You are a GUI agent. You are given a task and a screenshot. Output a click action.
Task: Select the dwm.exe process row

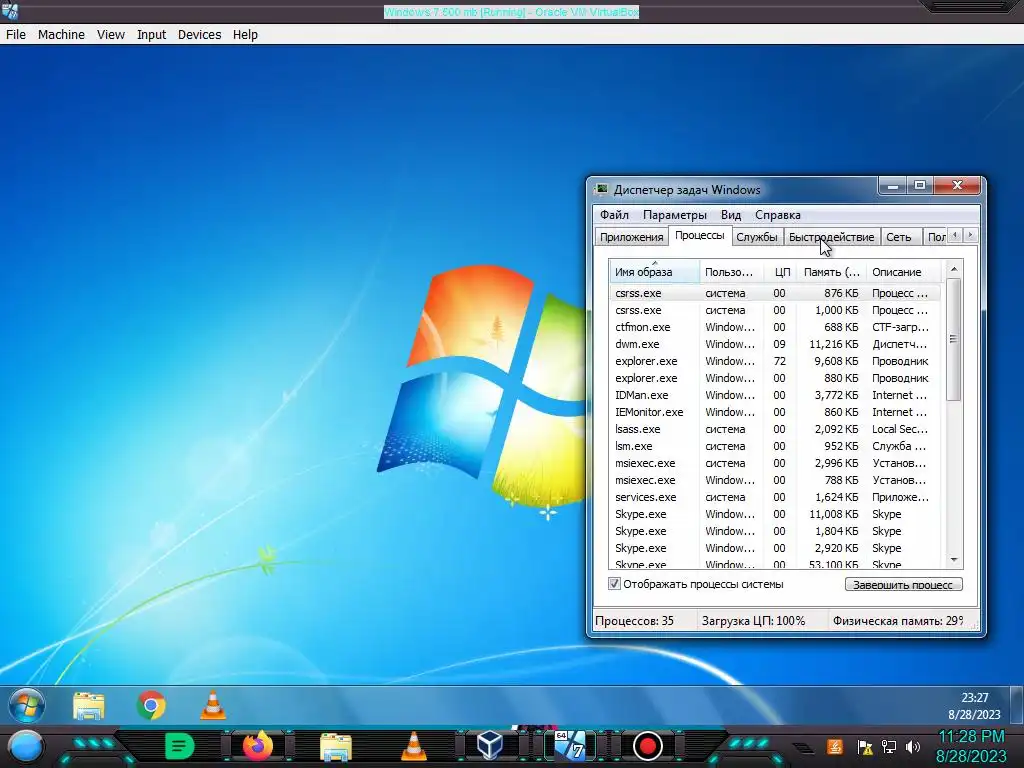pyautogui.click(x=776, y=344)
